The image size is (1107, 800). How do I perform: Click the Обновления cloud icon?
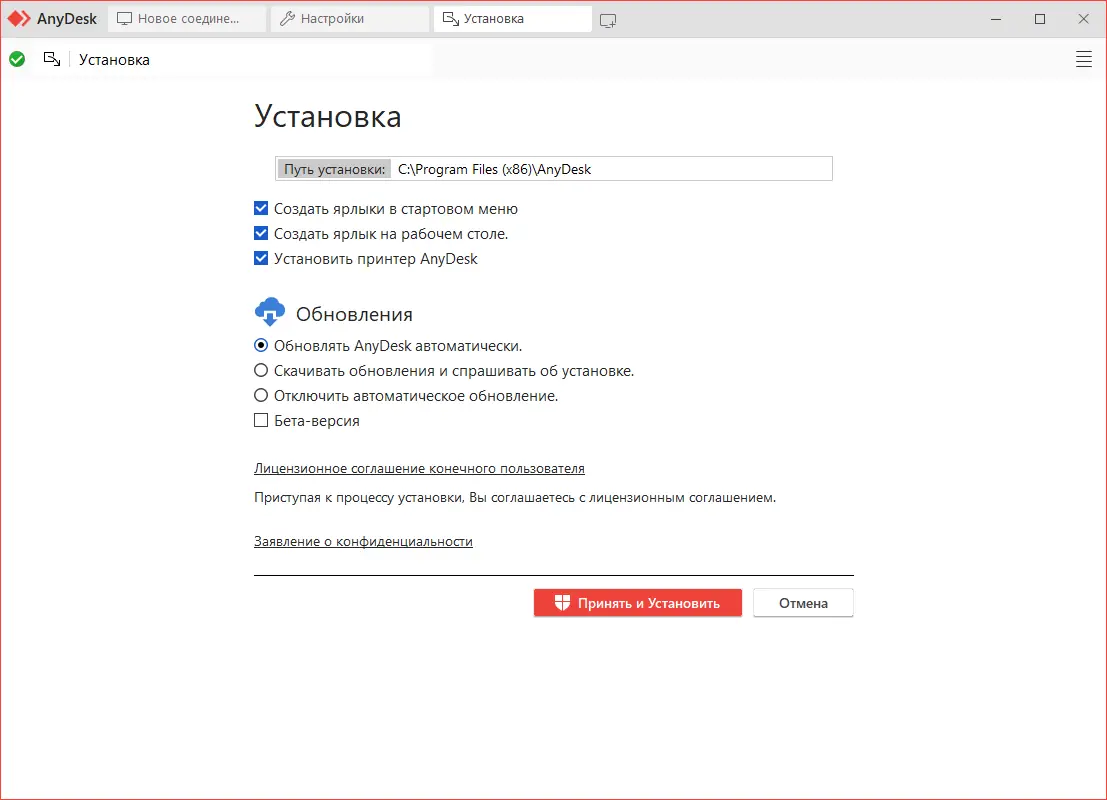[269, 311]
